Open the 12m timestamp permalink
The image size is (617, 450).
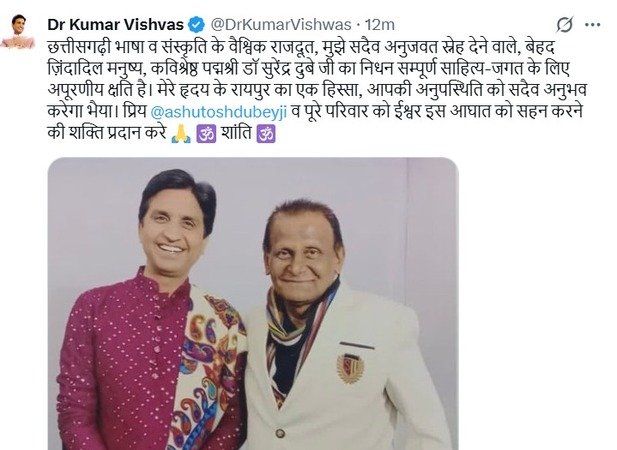380,25
